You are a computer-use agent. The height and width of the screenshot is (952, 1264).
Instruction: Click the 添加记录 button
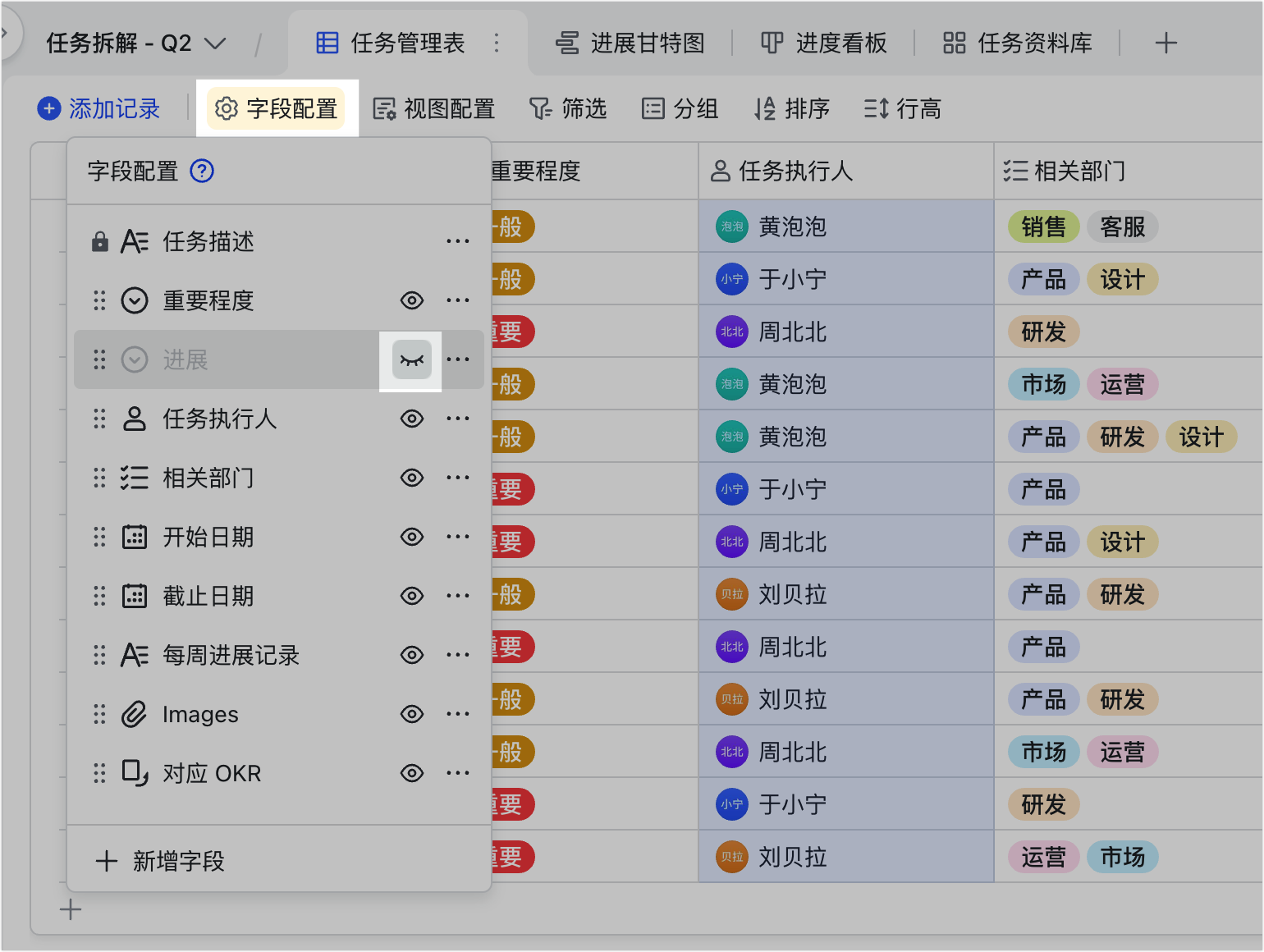pos(98,108)
